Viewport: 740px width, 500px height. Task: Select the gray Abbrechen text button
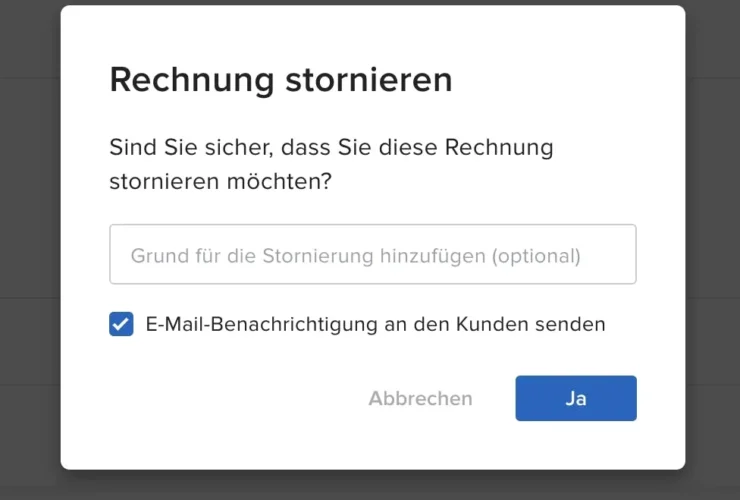[420, 398]
